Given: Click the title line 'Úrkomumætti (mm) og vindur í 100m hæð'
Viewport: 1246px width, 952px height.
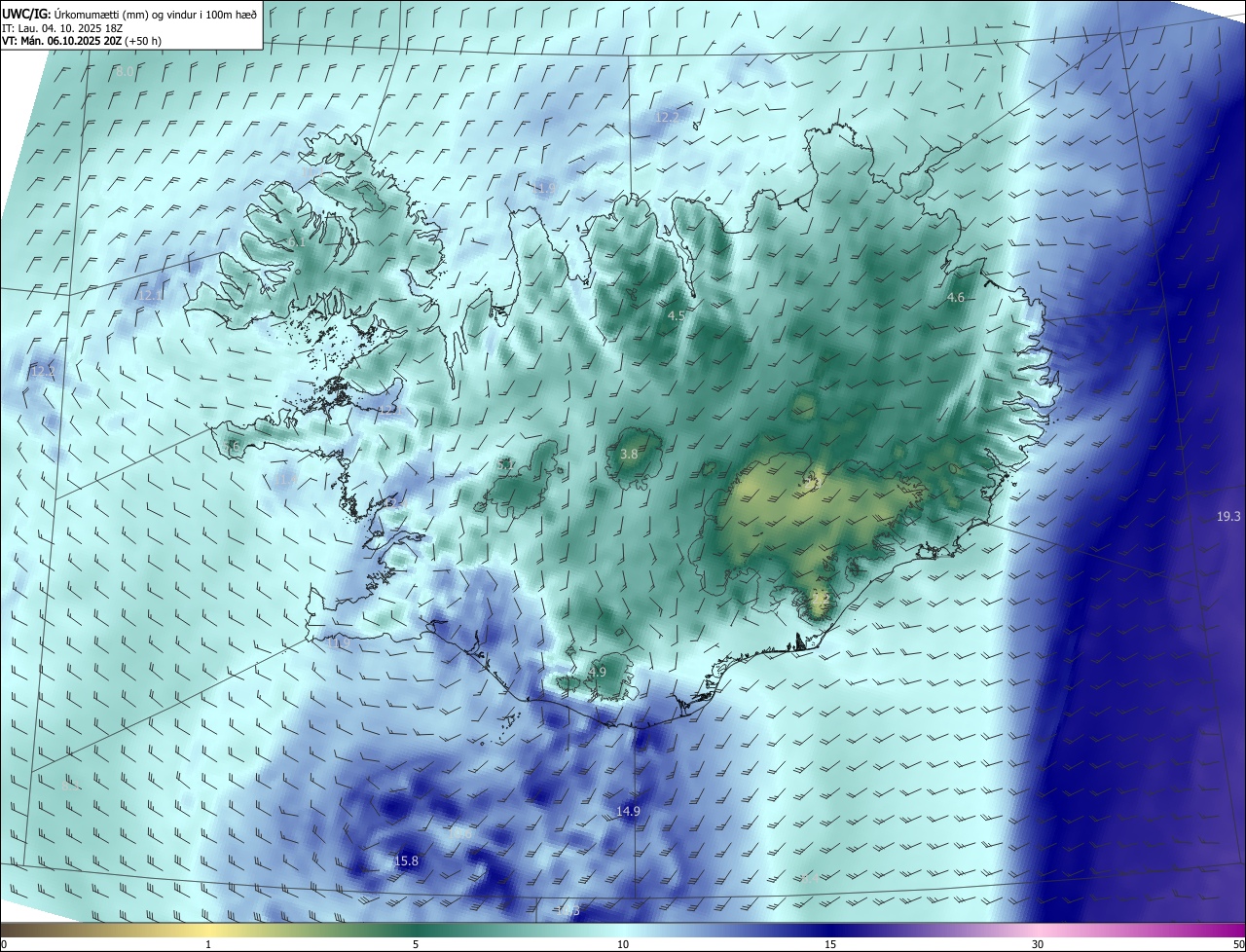Looking at the screenshot, I should click(154, 15).
